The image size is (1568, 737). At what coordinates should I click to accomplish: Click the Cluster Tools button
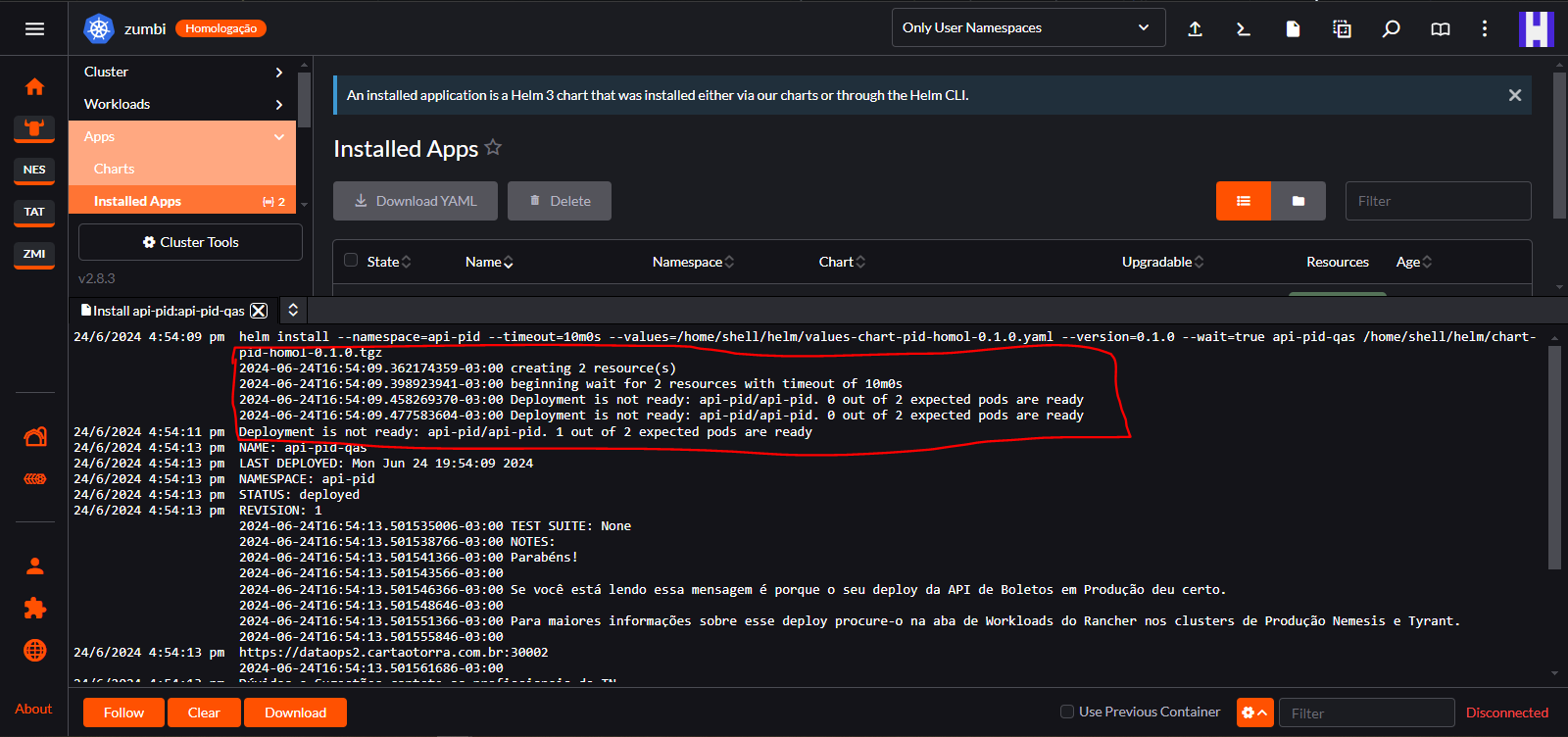[x=190, y=242]
